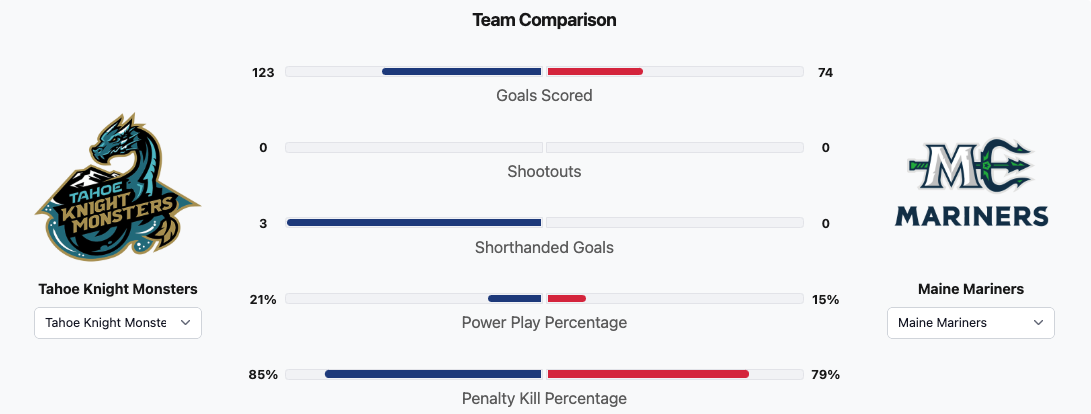Click the Tahoe Knight Monsters team name
1091x414 pixels.
click(118, 289)
